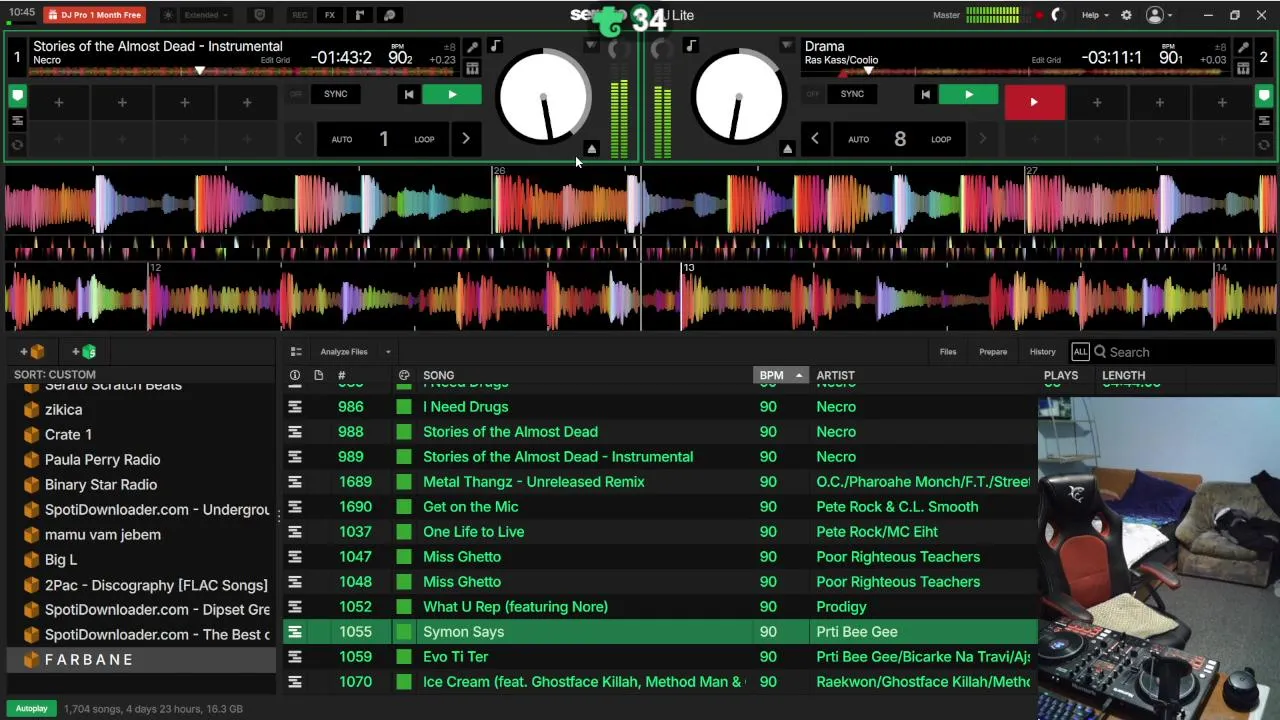The image size is (1280, 720).
Task: Enable SYNC on deck 2
Action: click(x=852, y=94)
